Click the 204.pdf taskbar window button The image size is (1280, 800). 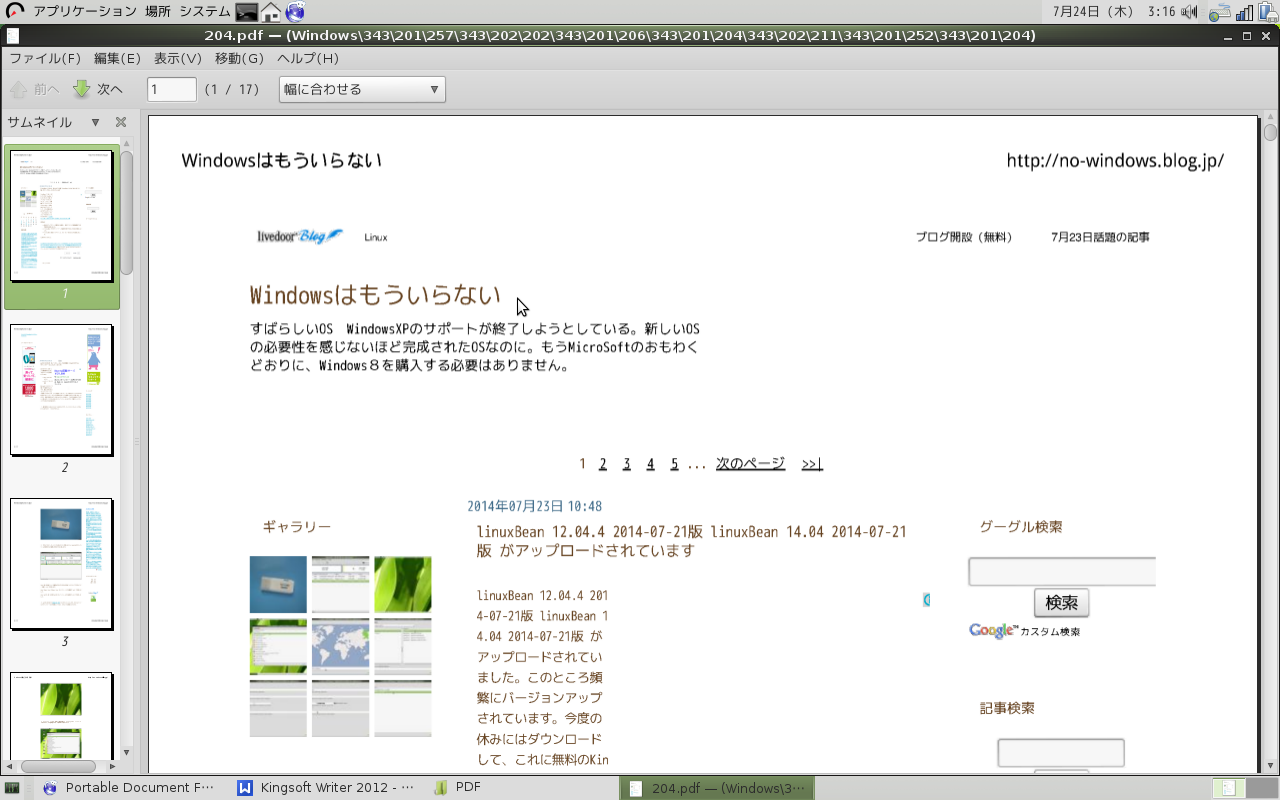point(716,788)
